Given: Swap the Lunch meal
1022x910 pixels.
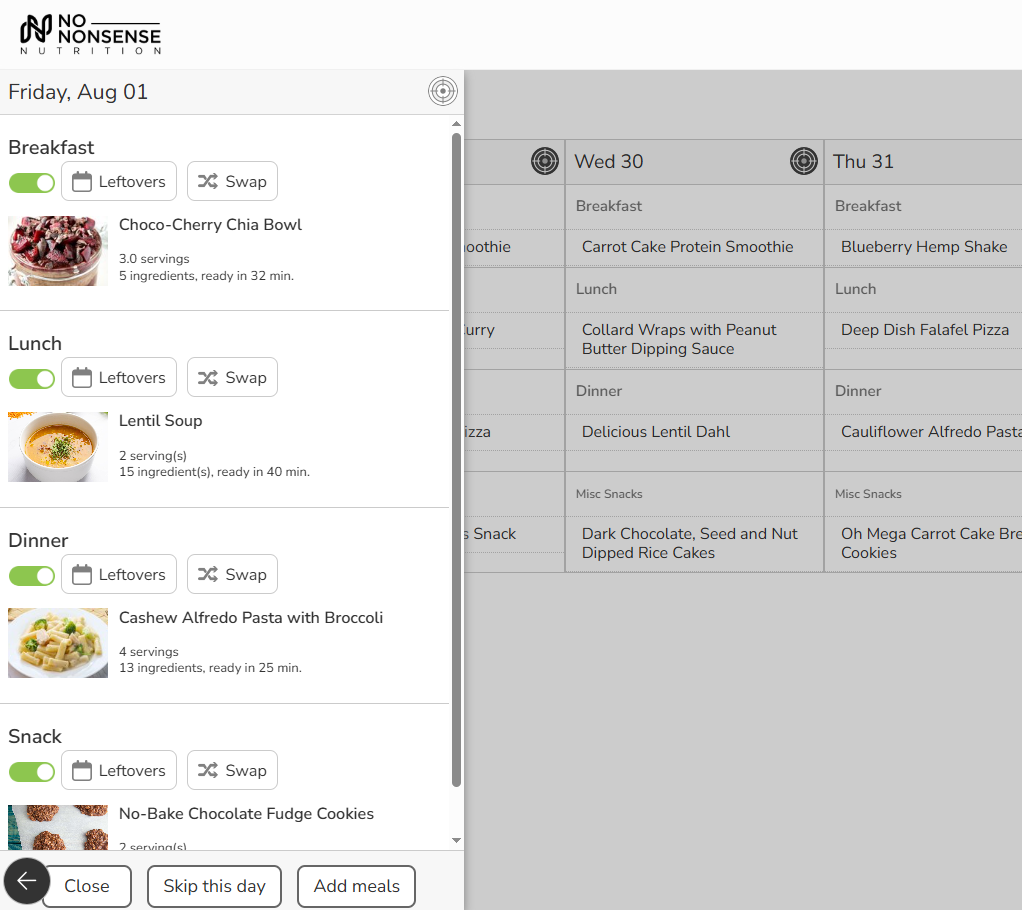Looking at the screenshot, I should (232, 378).
